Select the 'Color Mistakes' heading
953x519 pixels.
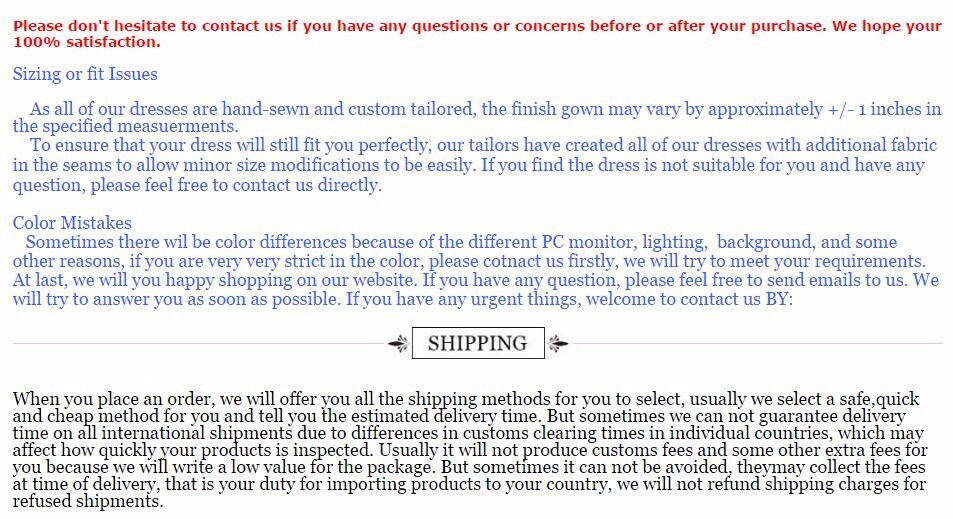[x=72, y=223]
